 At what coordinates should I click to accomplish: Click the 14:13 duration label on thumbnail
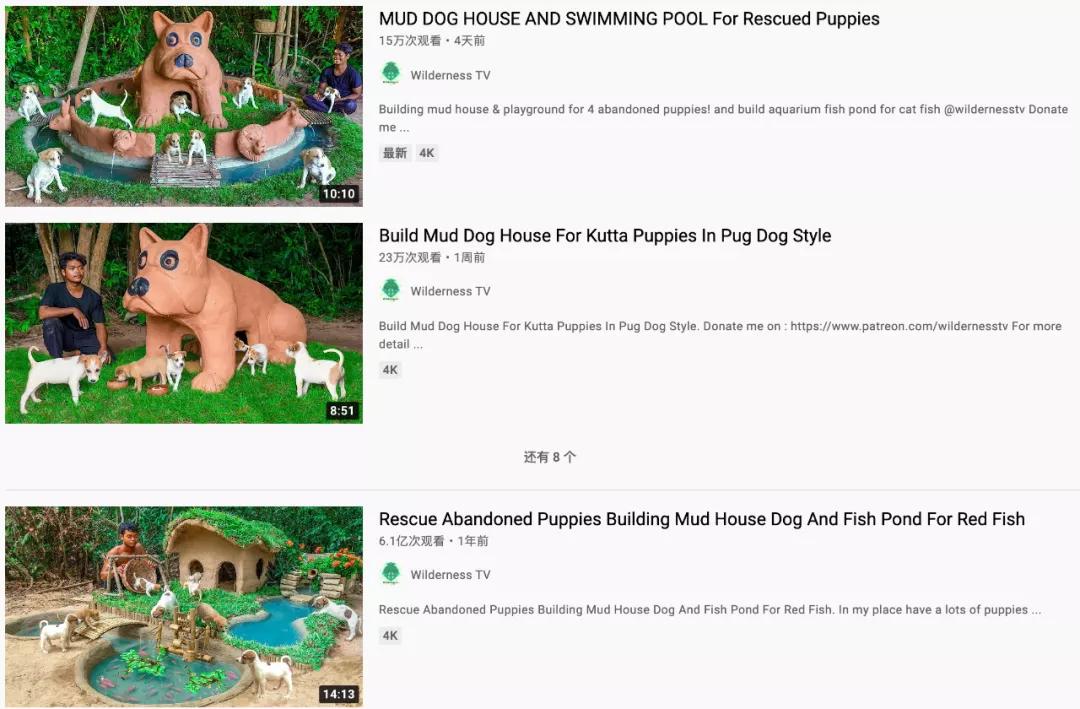339,694
